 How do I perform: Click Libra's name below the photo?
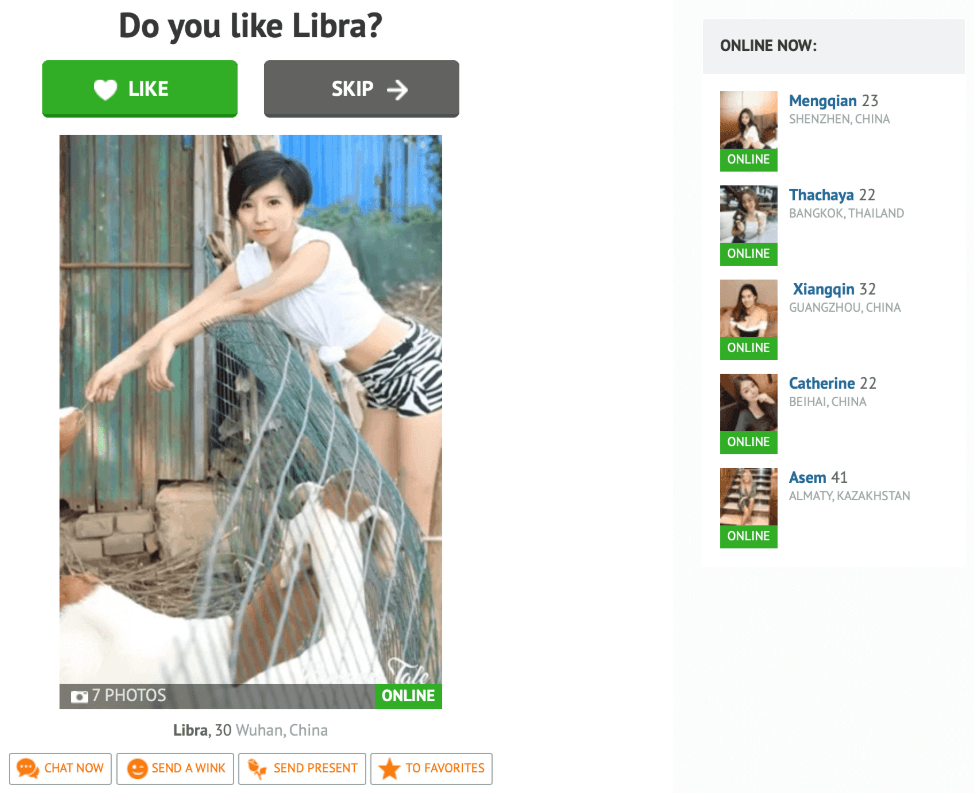[x=191, y=730]
